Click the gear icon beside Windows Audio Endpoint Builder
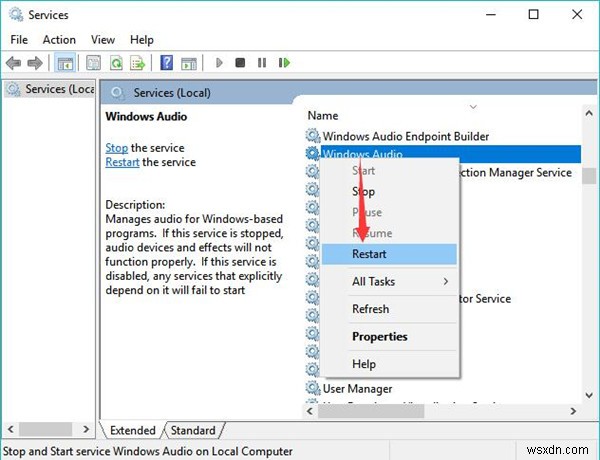Image resolution: width=600 pixels, height=460 pixels. pyautogui.click(x=313, y=135)
